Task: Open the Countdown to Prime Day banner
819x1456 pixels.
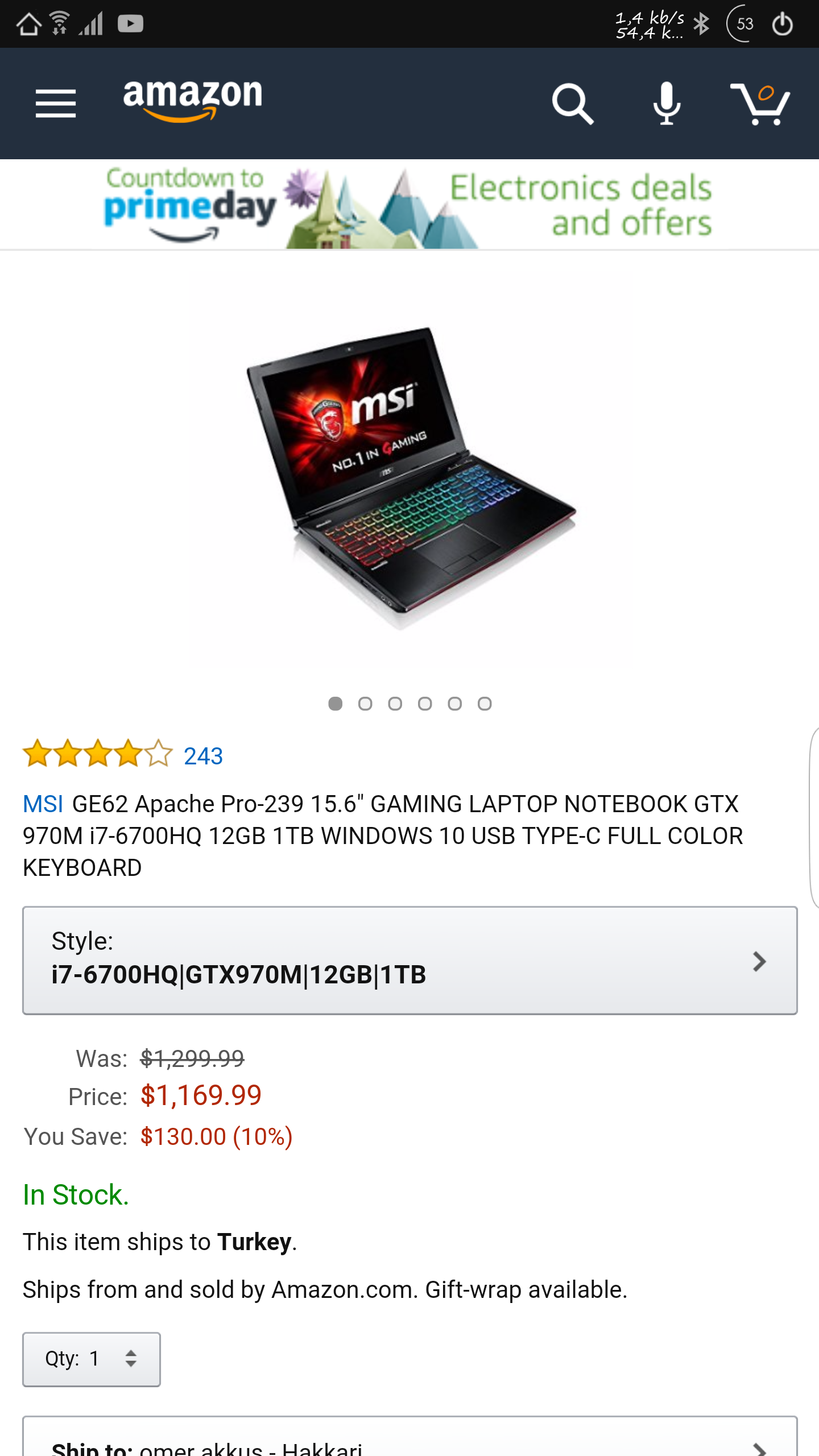Action: (x=409, y=205)
